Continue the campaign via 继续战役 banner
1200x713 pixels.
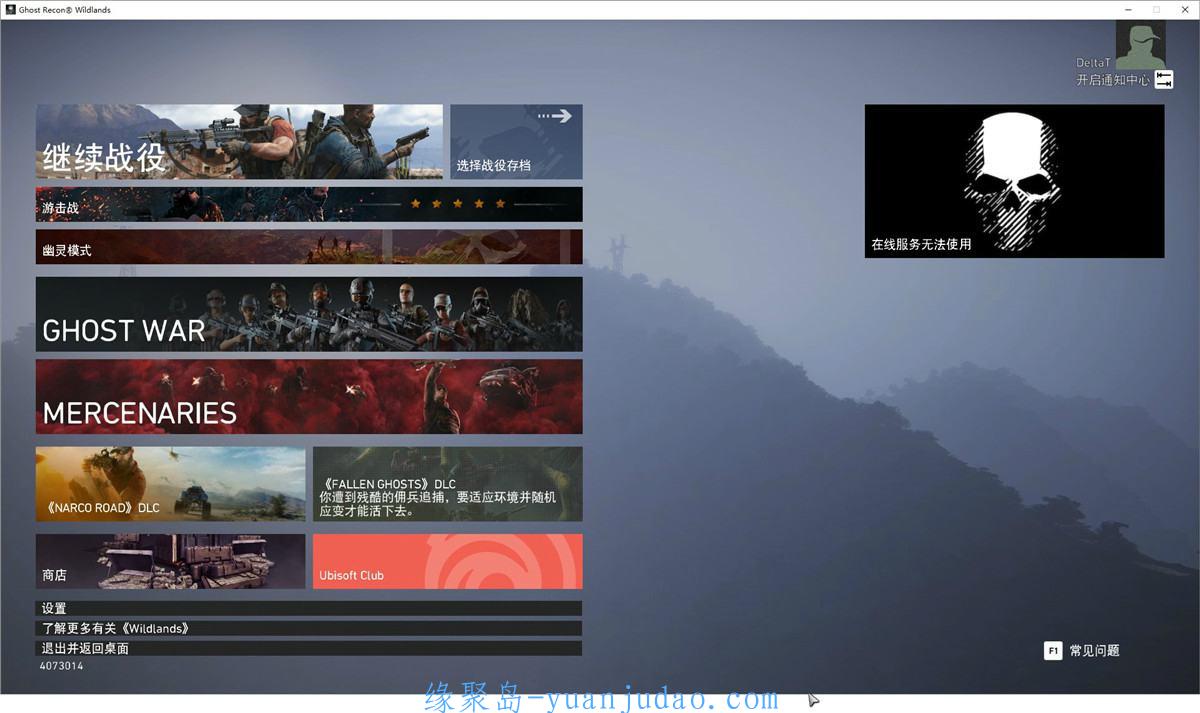[239, 142]
